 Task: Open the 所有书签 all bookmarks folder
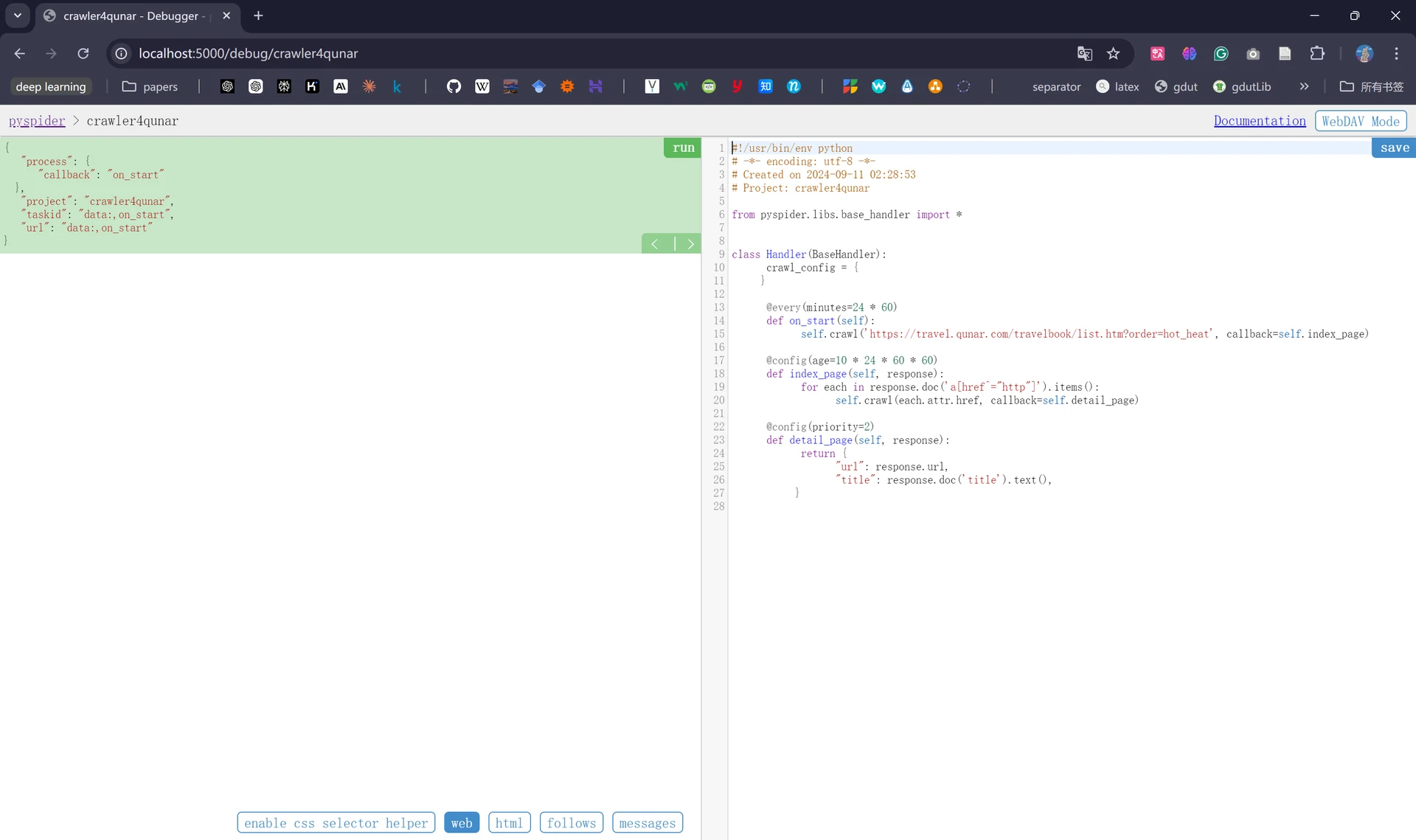click(1372, 86)
